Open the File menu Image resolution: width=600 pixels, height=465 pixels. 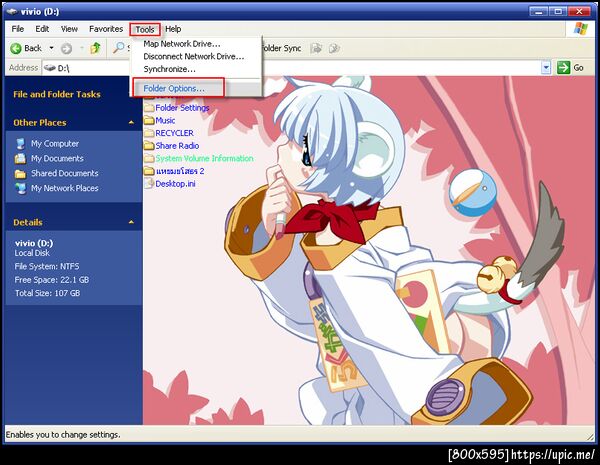click(x=18, y=29)
